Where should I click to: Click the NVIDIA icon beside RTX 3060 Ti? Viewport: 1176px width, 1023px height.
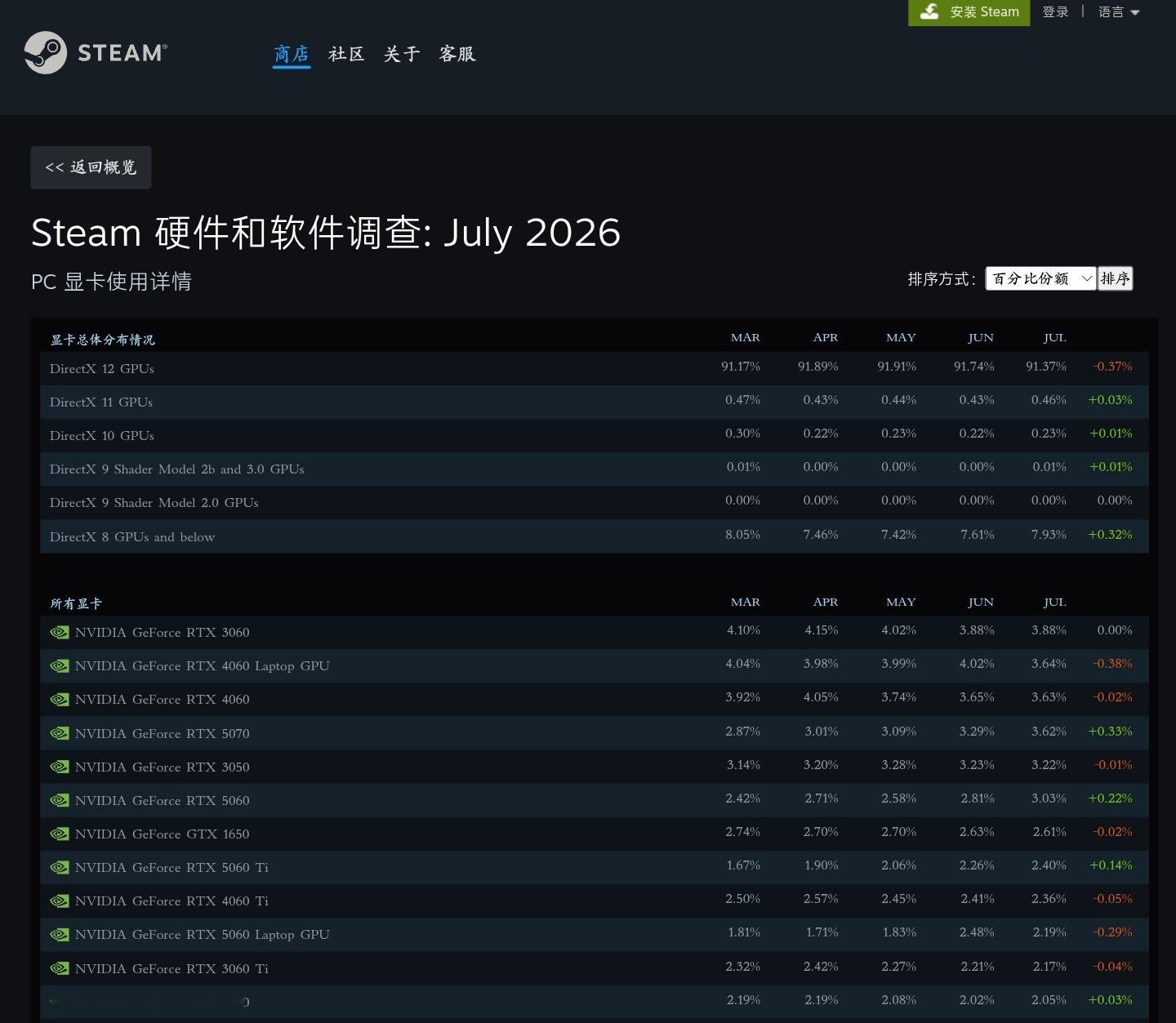(60, 968)
